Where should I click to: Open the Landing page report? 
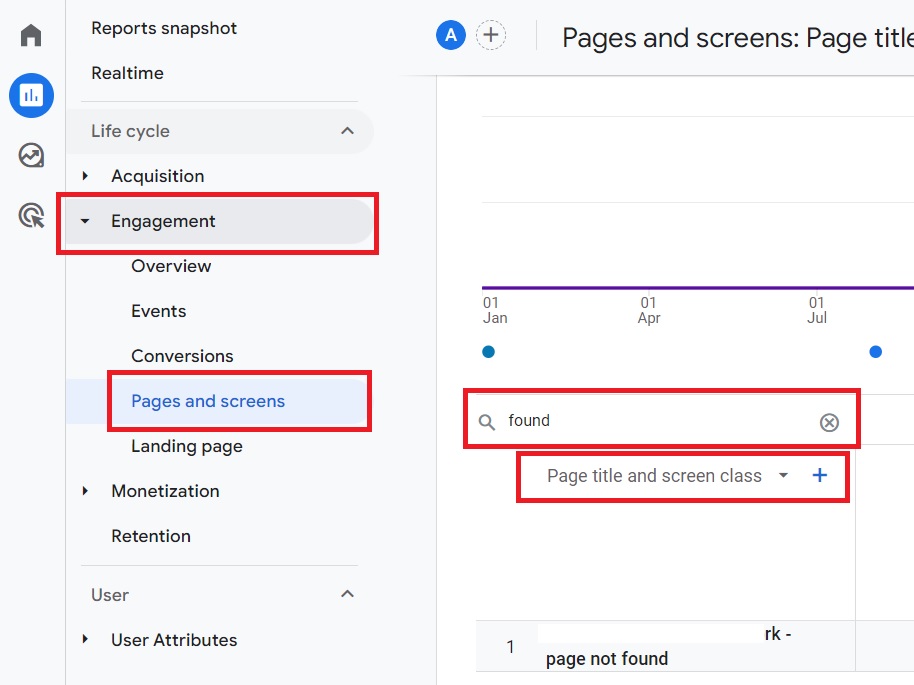[x=187, y=447]
